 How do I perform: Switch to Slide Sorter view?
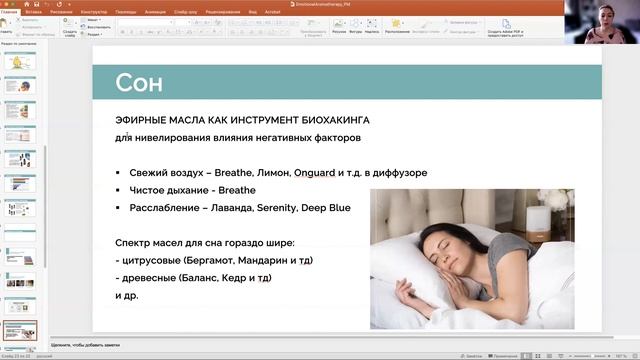pyautogui.click(x=538, y=356)
